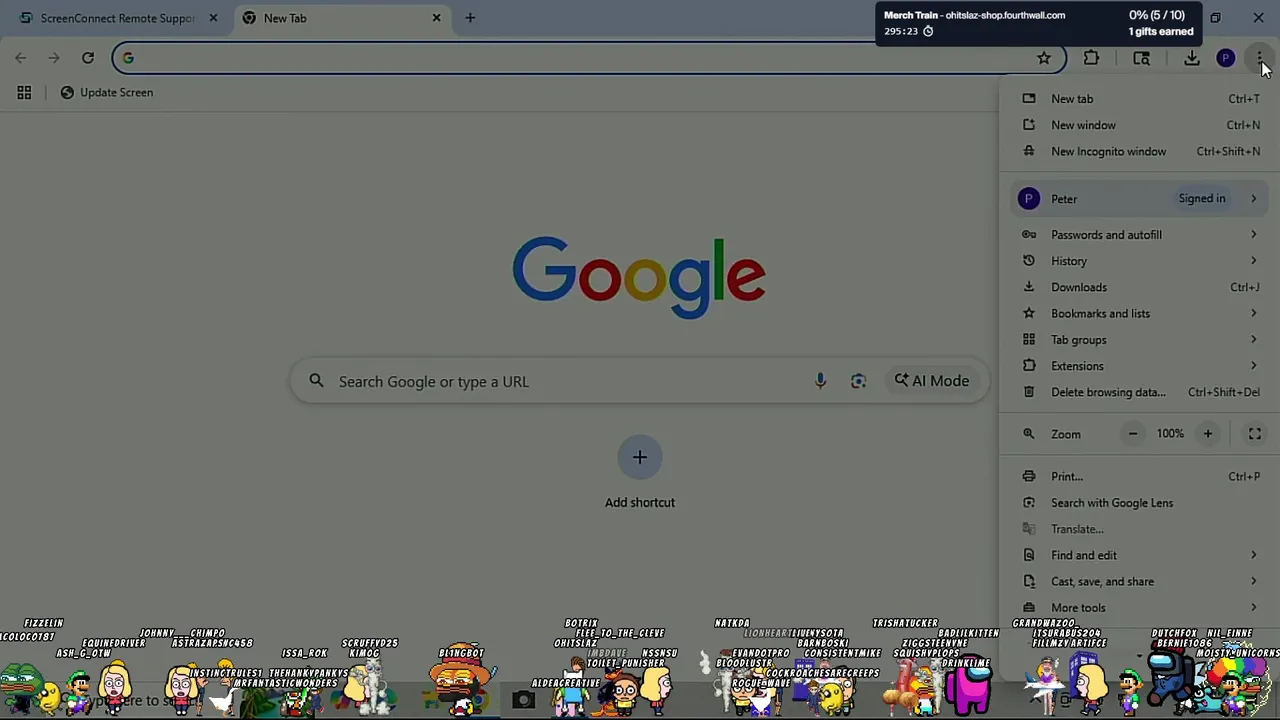Expand the History submenu
The image size is (1280, 720).
pos(1139,261)
